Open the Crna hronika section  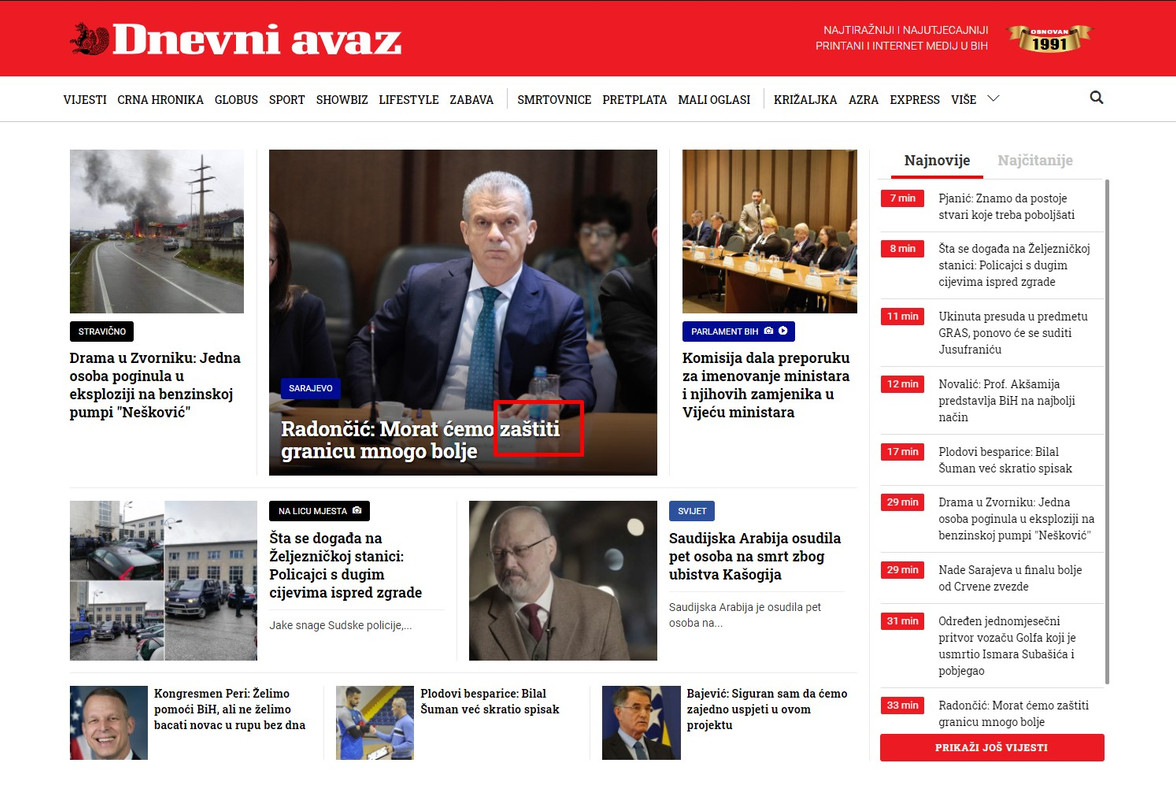(x=160, y=99)
